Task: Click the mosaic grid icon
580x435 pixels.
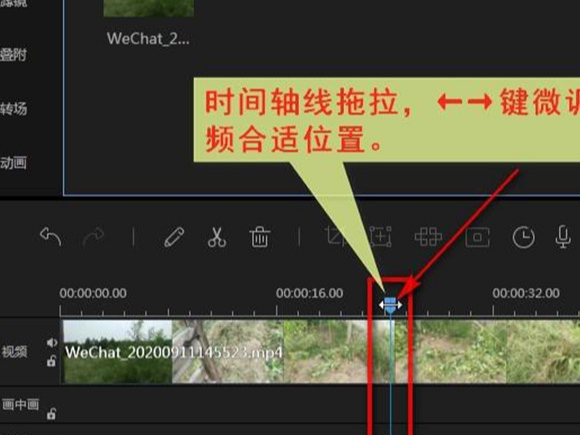Action: tap(428, 237)
